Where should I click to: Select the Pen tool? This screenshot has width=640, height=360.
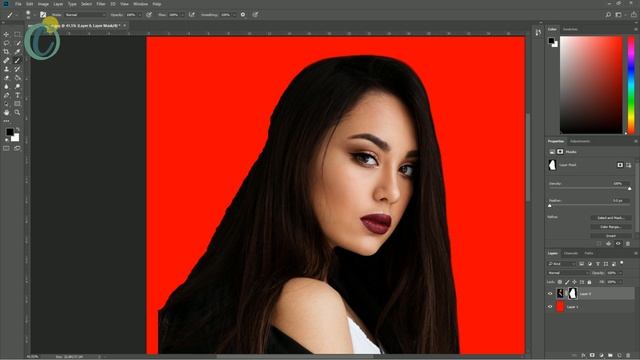coord(6,95)
